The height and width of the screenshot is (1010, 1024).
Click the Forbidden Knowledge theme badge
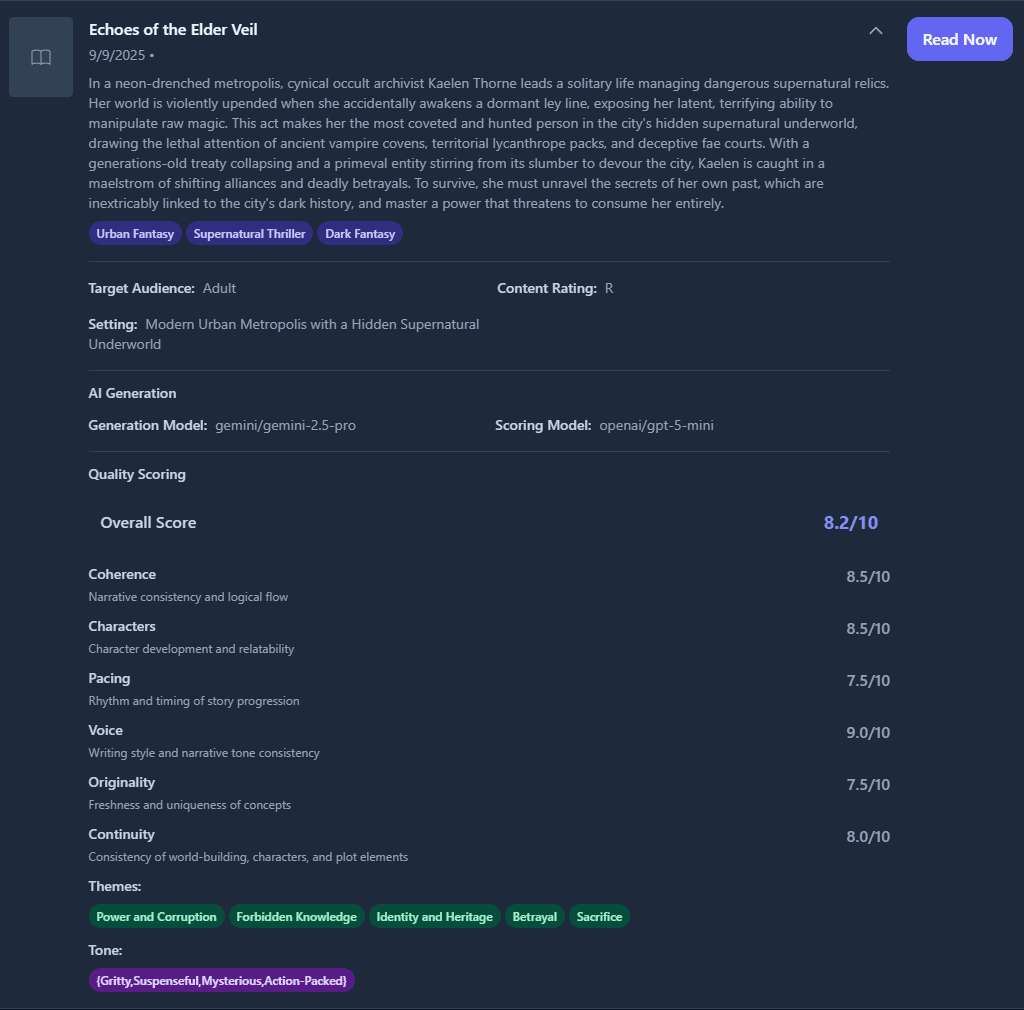click(296, 916)
